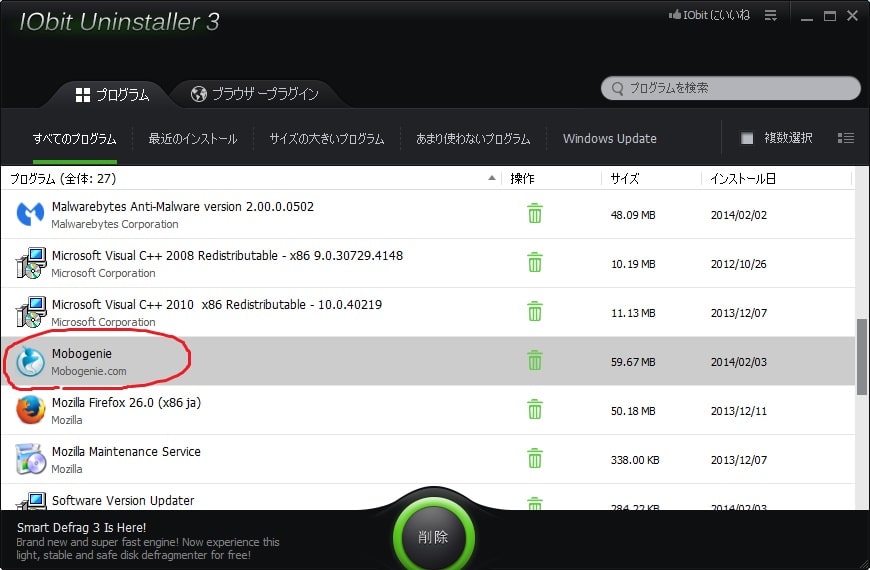Viewport: 870px width, 570px height.
Task: Click the 操作 column header
Action: pyautogui.click(x=522, y=179)
